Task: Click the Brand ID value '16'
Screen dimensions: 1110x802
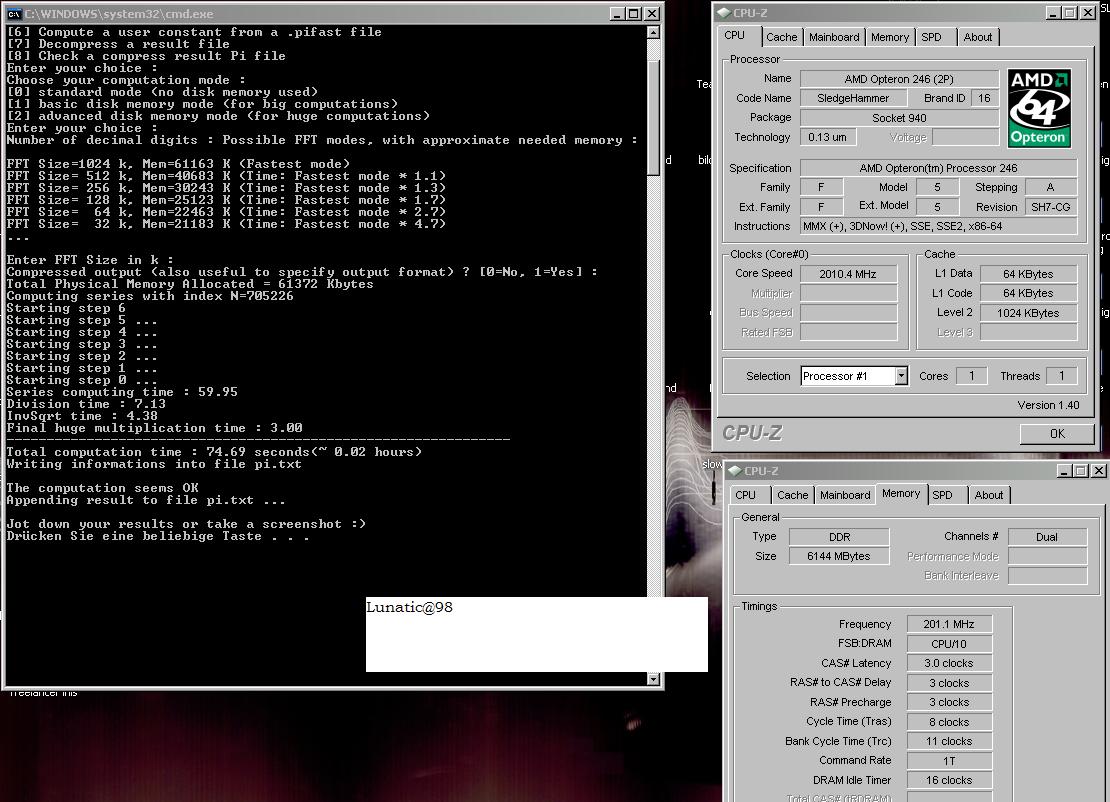Action: point(984,98)
